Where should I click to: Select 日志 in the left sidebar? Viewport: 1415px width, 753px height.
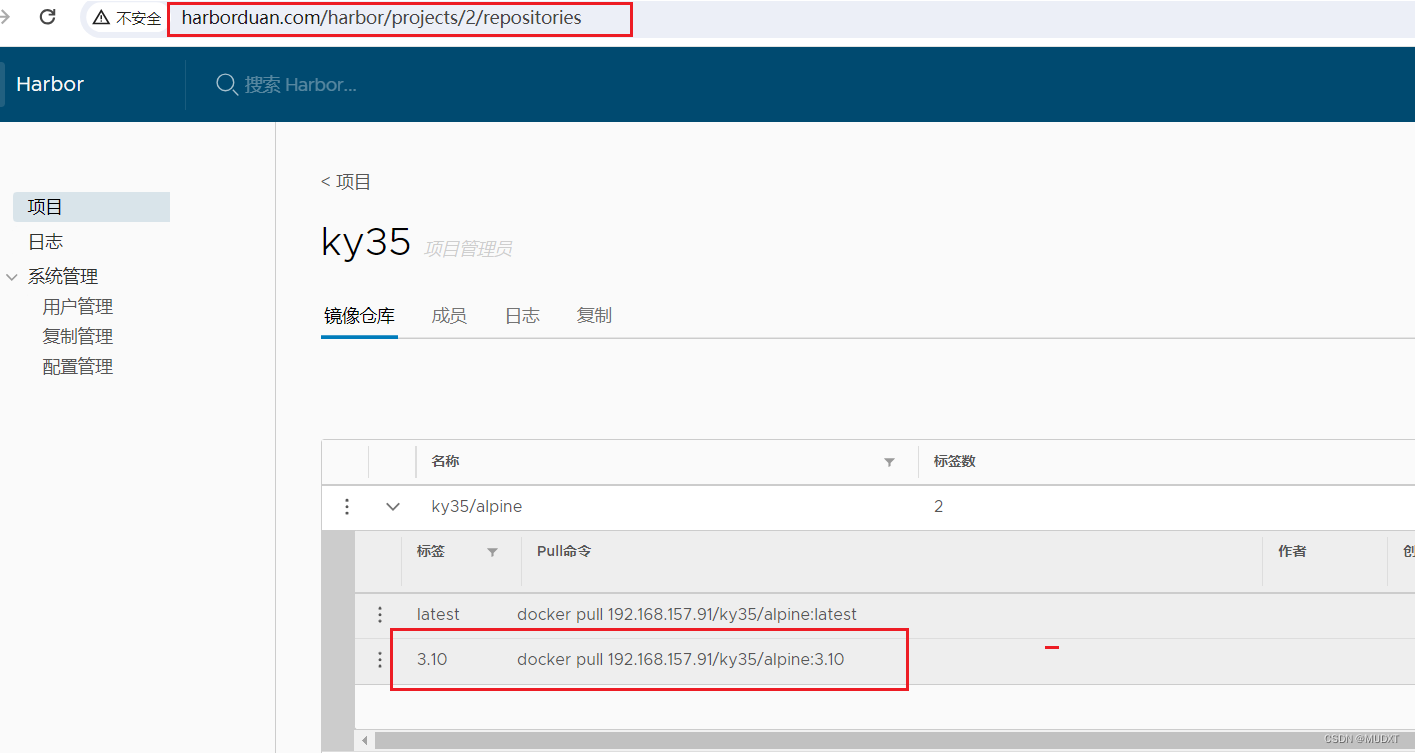(45, 242)
